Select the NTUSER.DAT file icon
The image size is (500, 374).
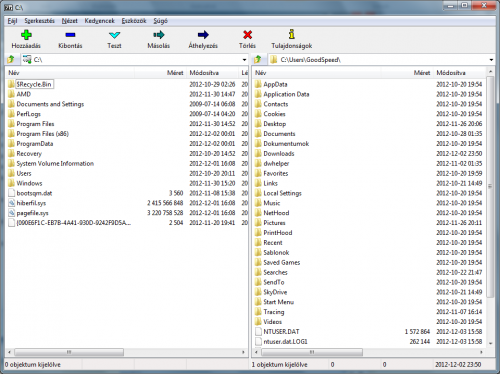[x=258, y=332]
